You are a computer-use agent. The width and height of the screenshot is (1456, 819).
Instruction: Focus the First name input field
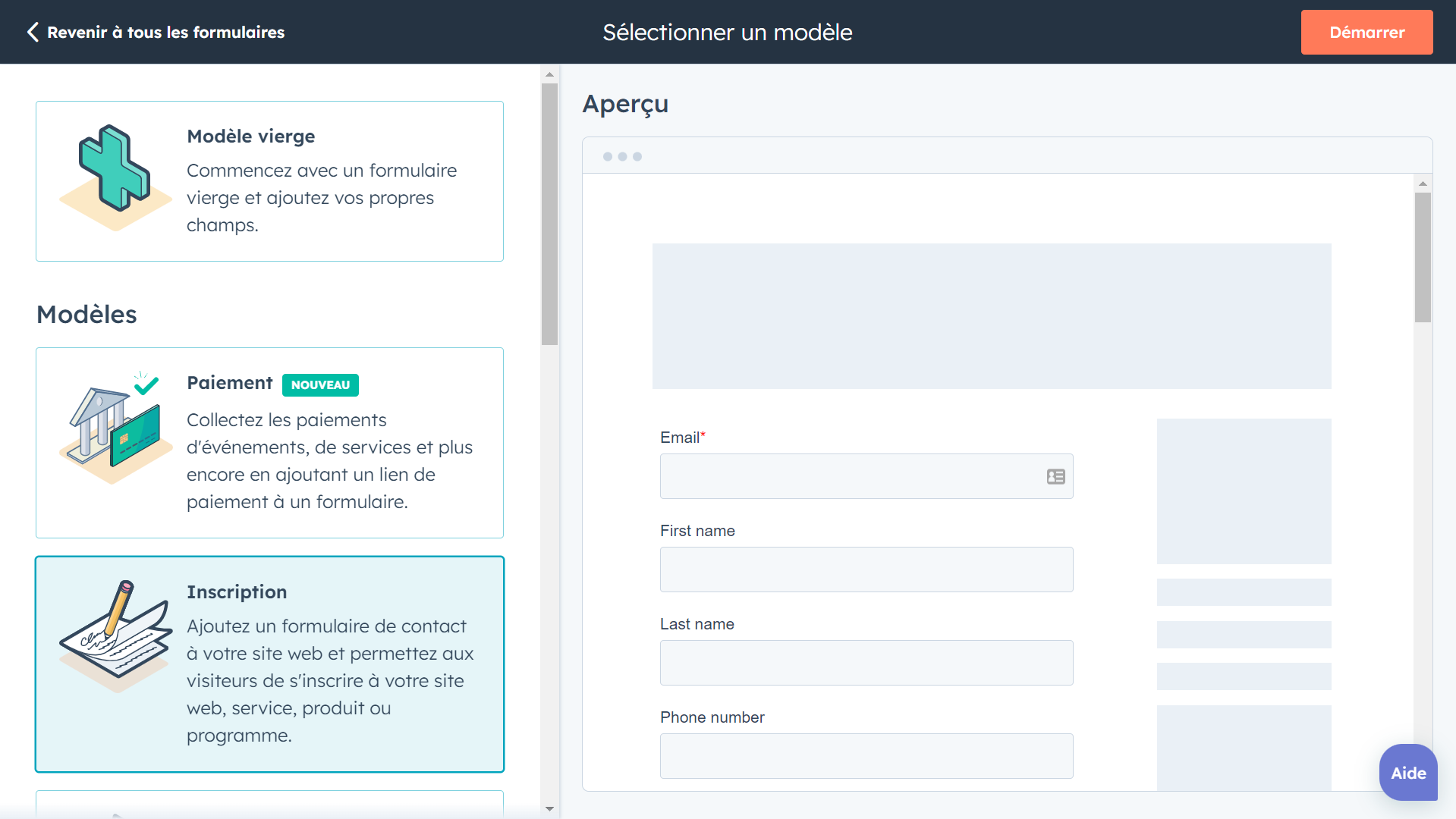[866, 570]
